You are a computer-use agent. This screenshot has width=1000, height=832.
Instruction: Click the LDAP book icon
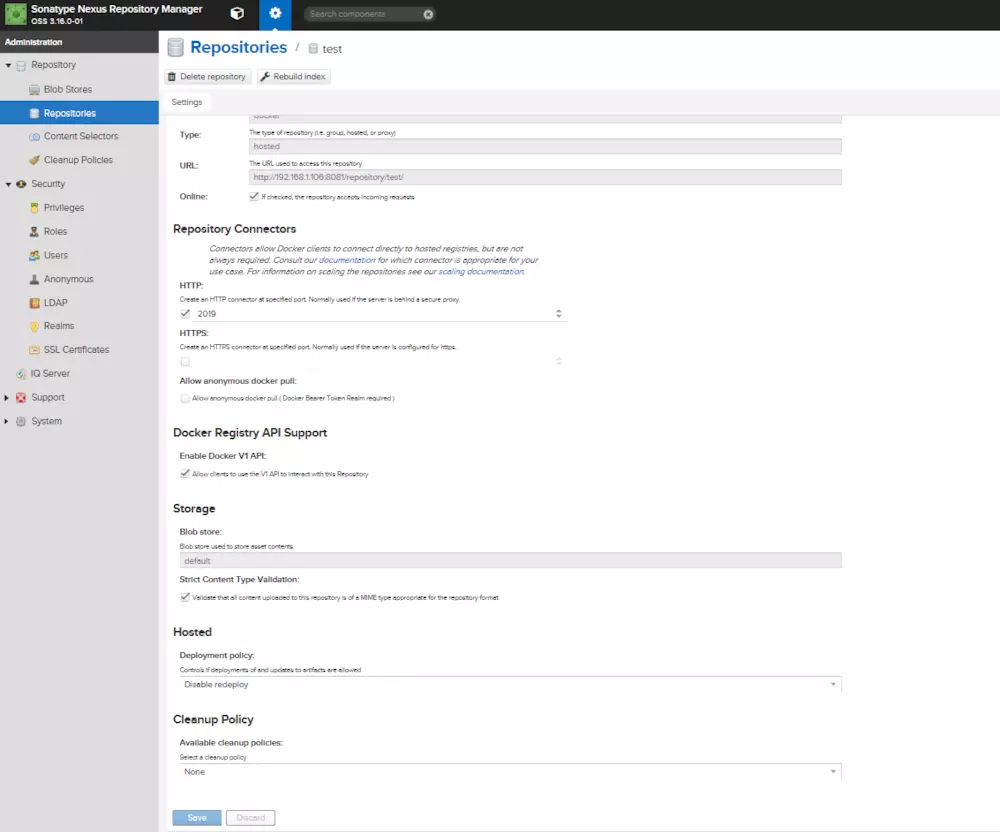[34, 303]
